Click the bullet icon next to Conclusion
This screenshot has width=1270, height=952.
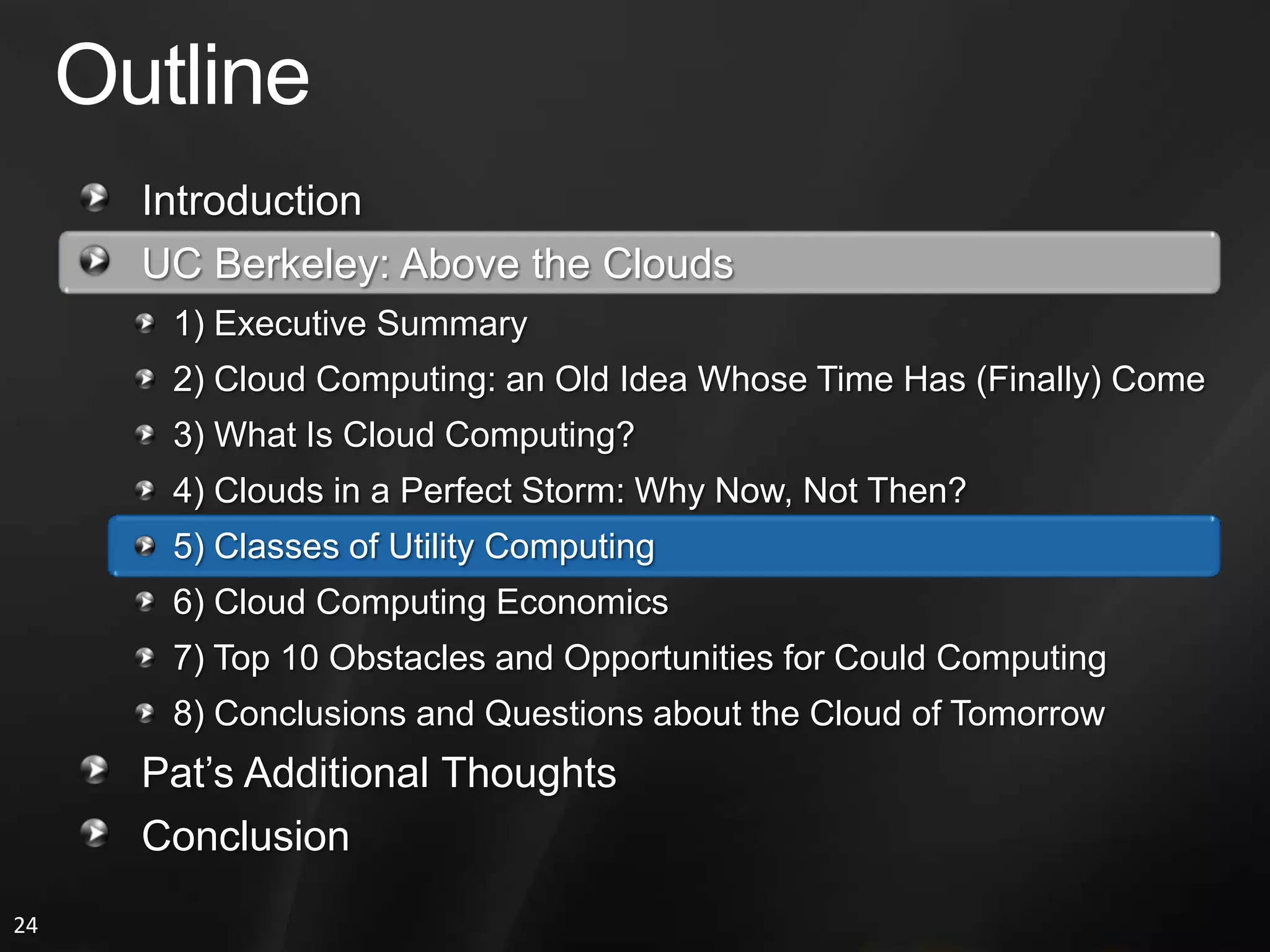pos(95,833)
